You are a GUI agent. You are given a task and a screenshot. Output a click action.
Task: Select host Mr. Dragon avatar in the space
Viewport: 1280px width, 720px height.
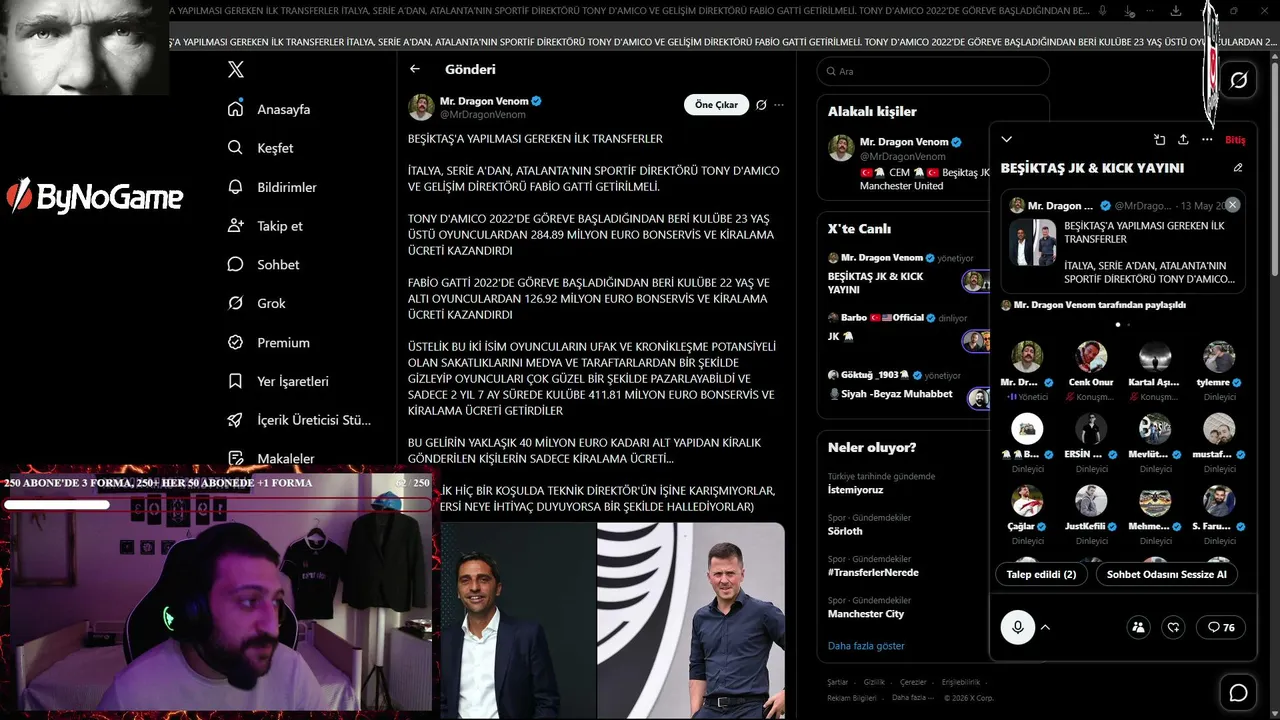tap(1027, 357)
